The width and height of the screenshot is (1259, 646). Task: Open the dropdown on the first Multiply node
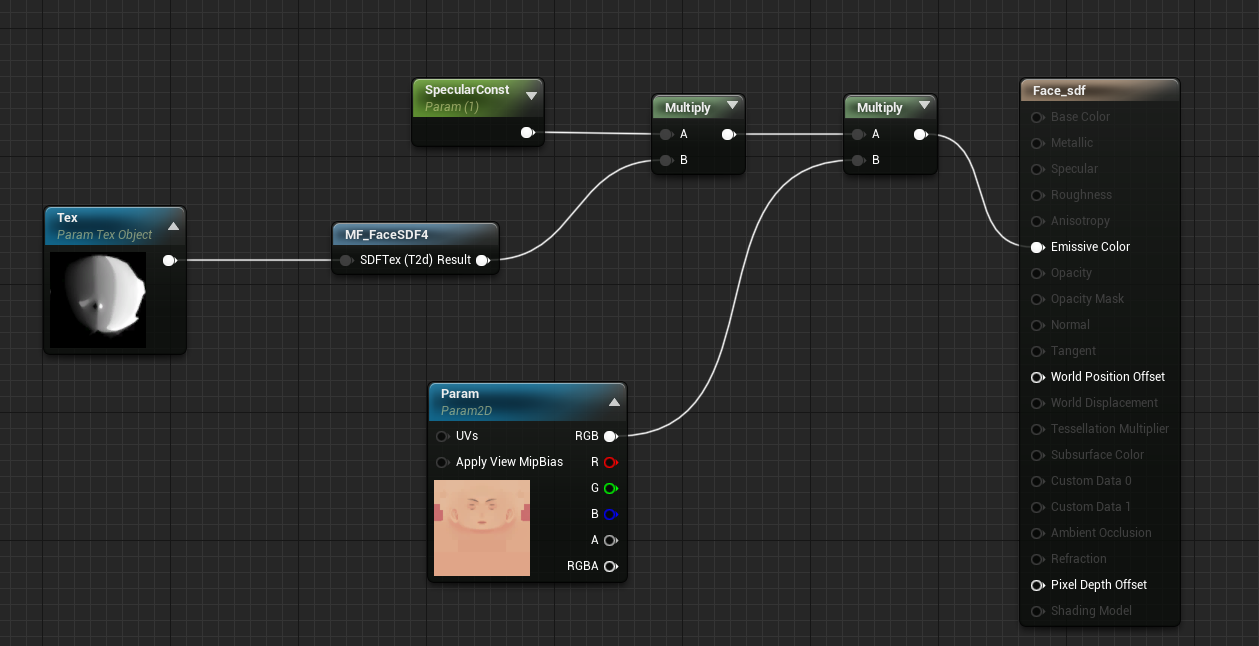733,107
